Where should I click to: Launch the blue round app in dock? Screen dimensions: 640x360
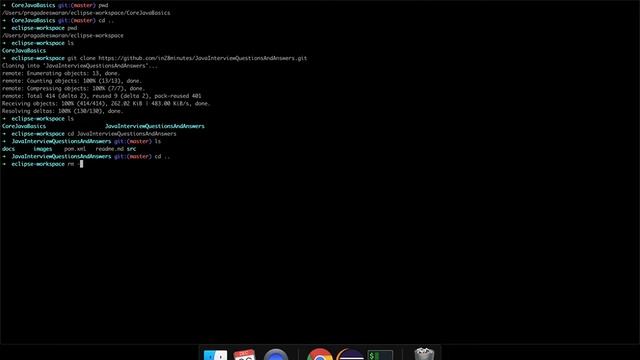click(276, 355)
